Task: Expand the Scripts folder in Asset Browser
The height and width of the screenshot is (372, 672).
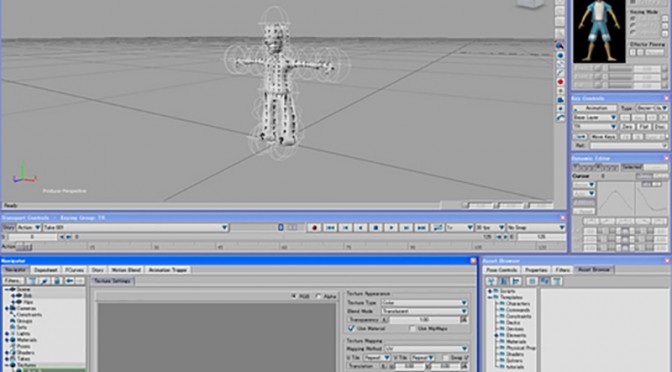Action: click(x=490, y=291)
